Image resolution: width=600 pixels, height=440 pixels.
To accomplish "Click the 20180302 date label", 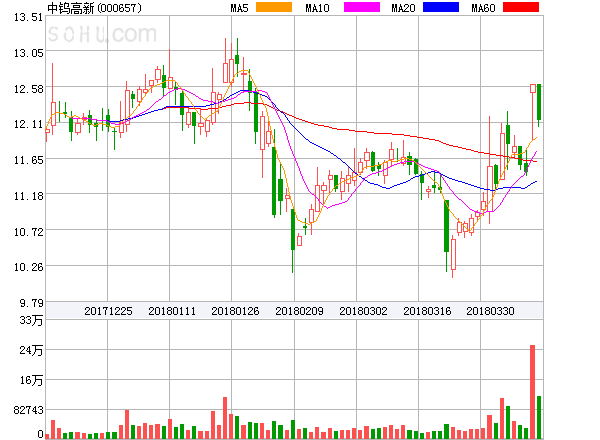I will coord(363,311).
